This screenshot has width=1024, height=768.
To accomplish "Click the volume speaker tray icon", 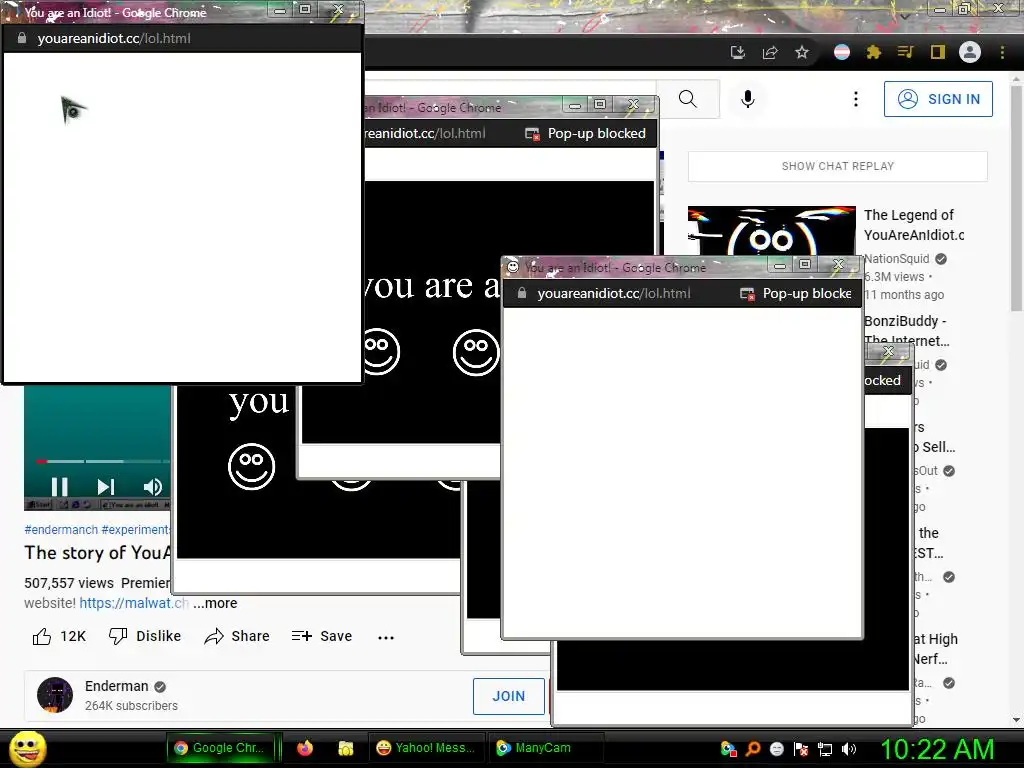I will [x=849, y=749].
